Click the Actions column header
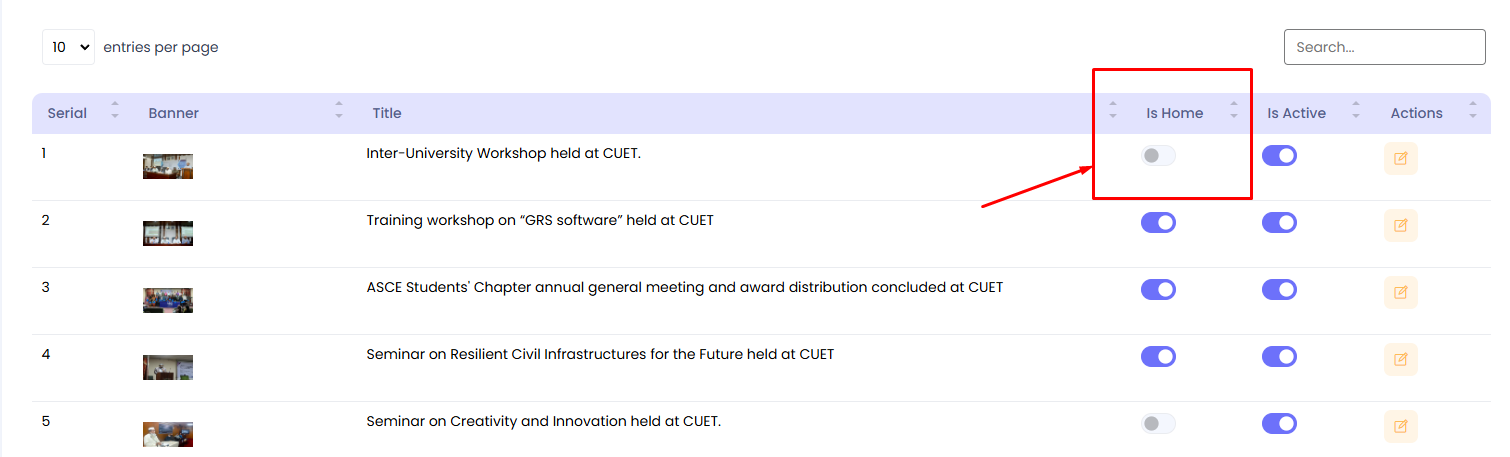This screenshot has width=1510, height=457. [1416, 113]
